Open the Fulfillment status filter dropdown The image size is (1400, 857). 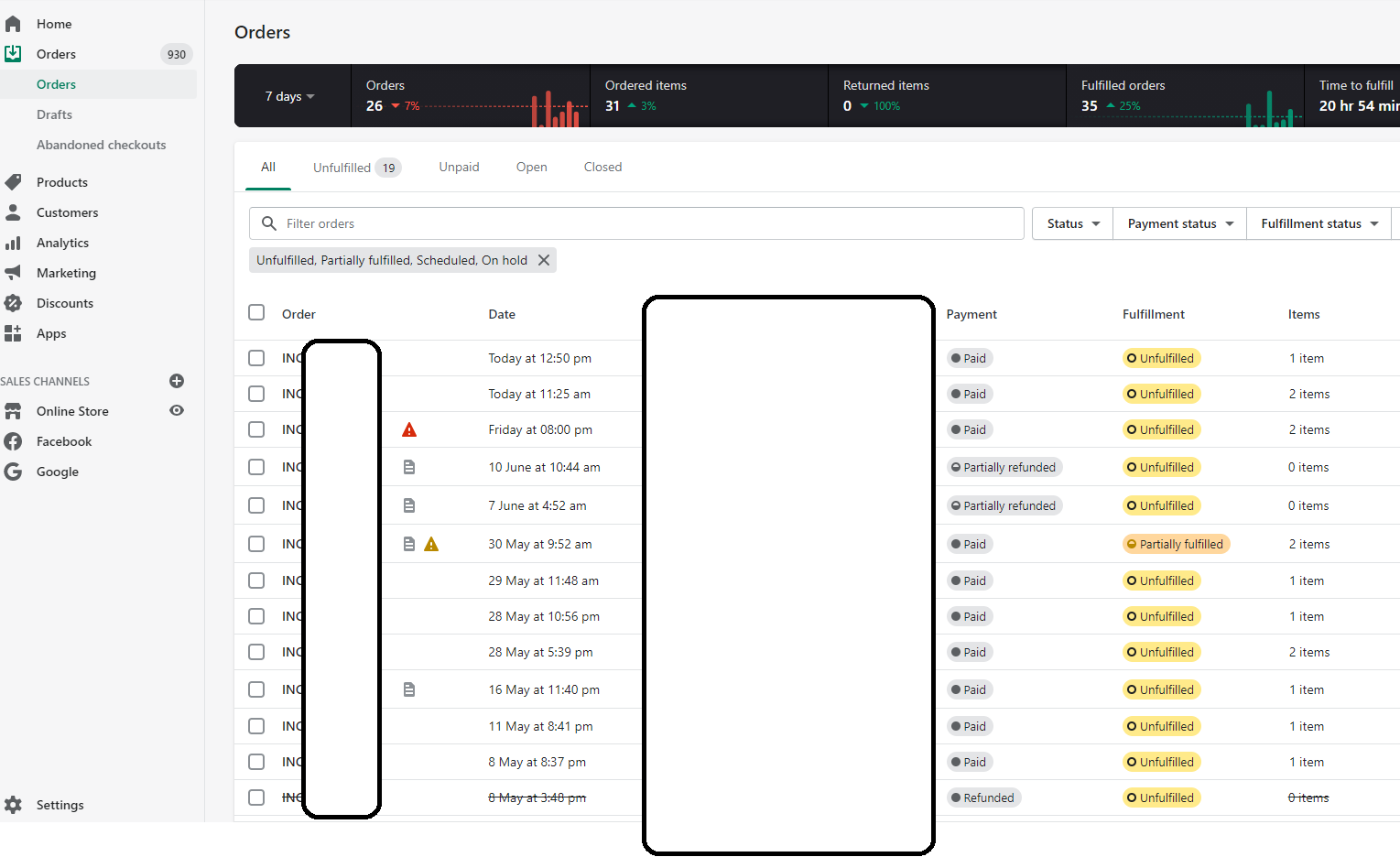coord(1319,223)
